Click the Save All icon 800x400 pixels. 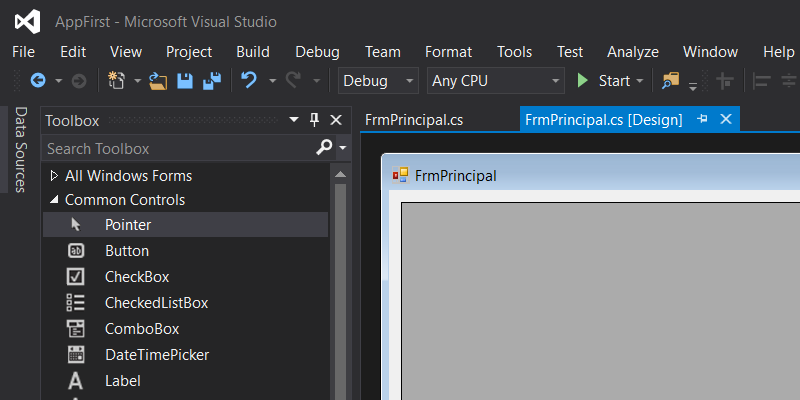coord(212,81)
